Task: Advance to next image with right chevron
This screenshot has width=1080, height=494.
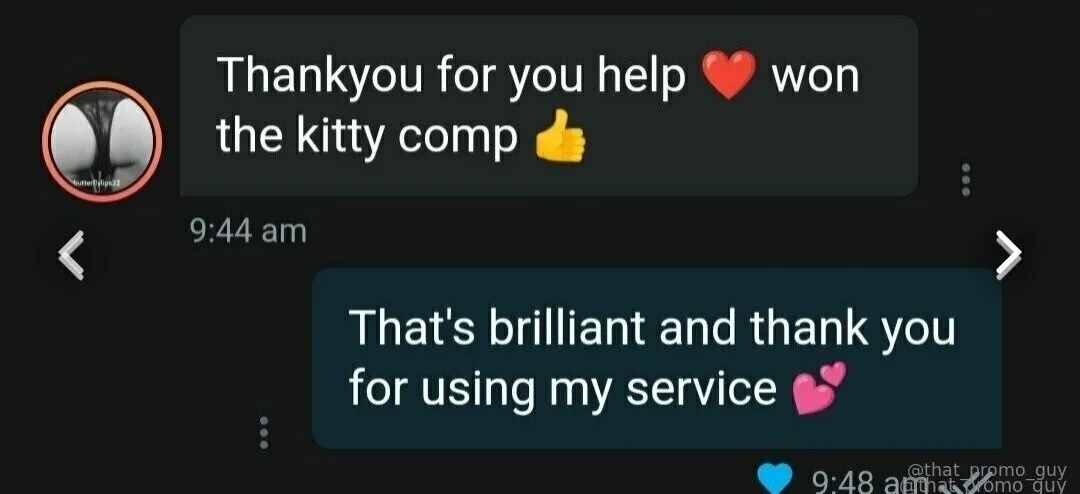Action: click(x=1009, y=255)
